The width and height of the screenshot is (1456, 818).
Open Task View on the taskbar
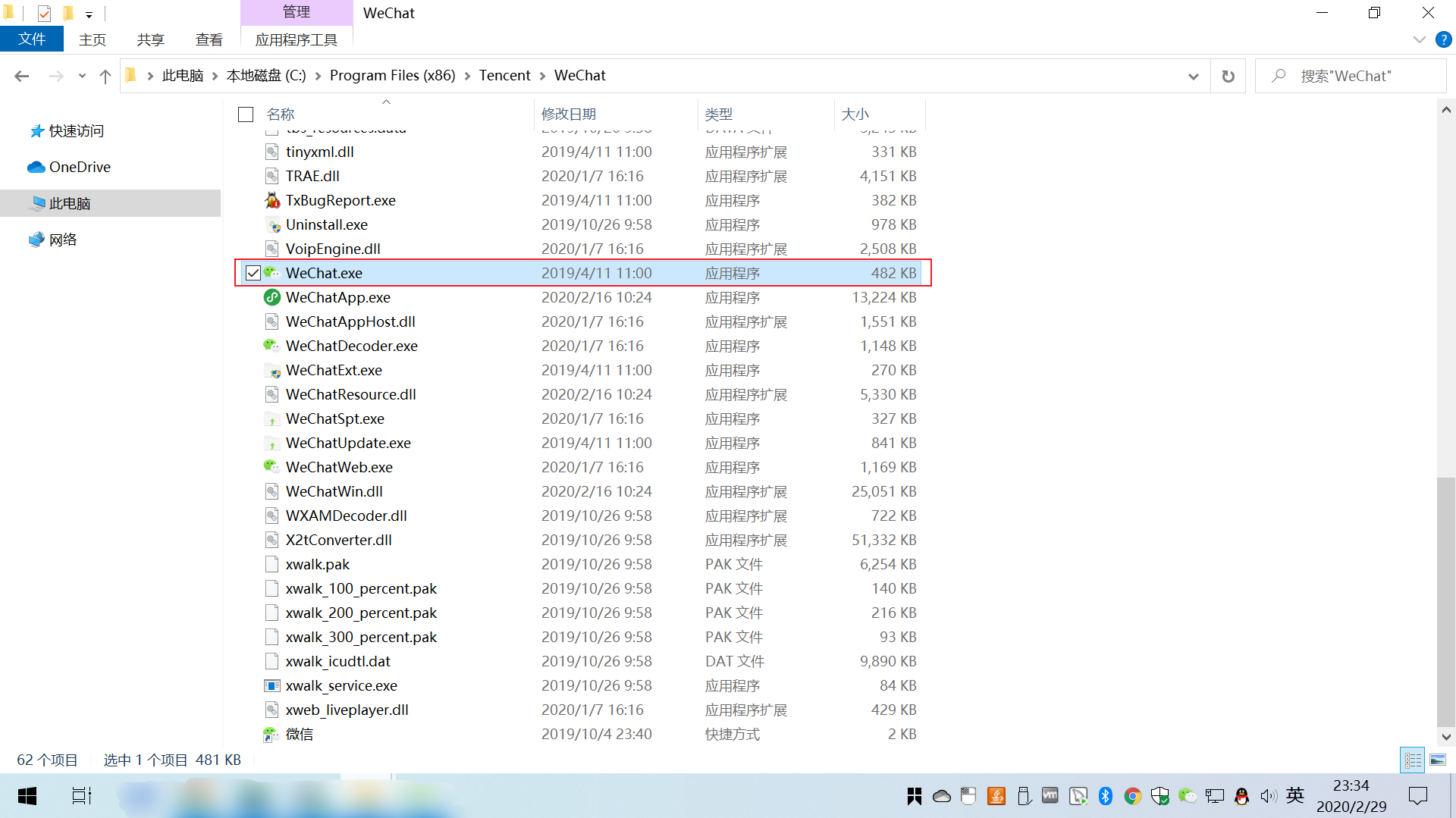[82, 796]
